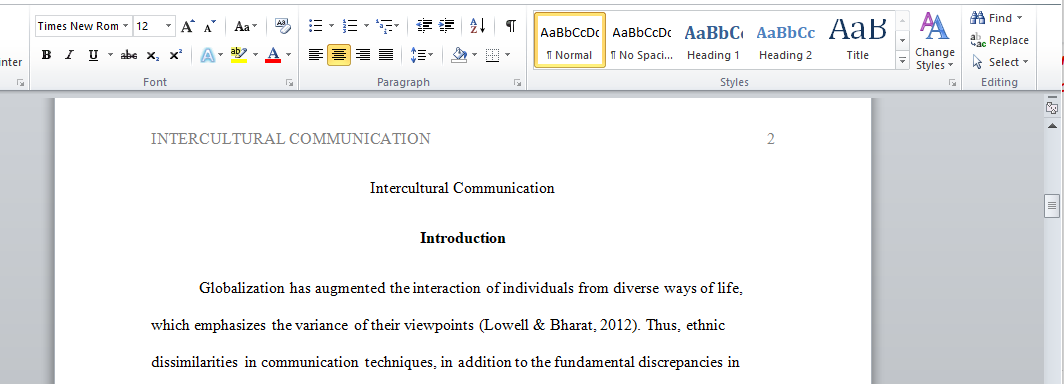Image resolution: width=1064 pixels, height=384 pixels.
Task: Open the font color dropdown arrow
Action: coord(288,55)
